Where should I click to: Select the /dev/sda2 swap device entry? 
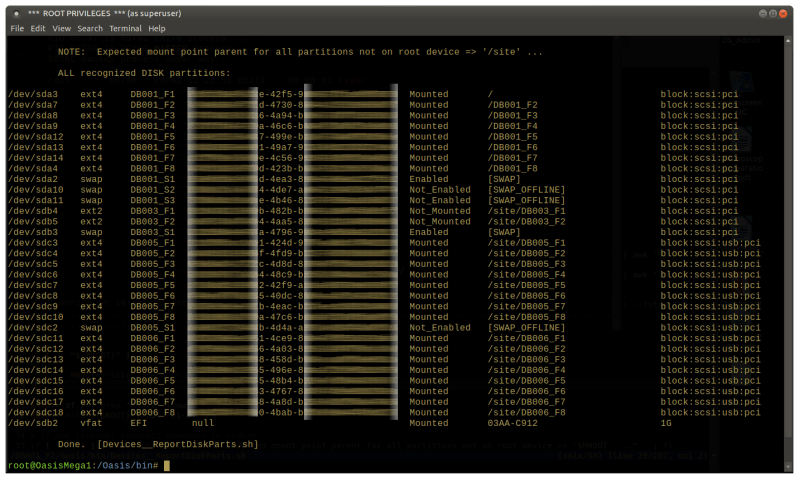(33, 179)
